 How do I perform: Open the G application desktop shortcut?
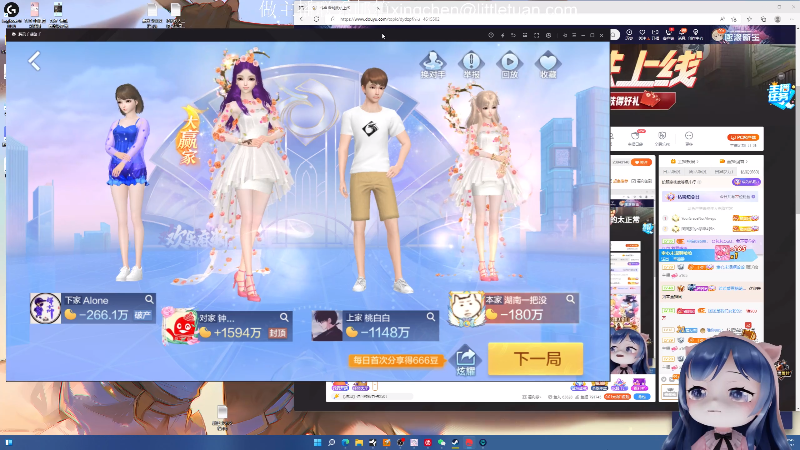(x=11, y=13)
